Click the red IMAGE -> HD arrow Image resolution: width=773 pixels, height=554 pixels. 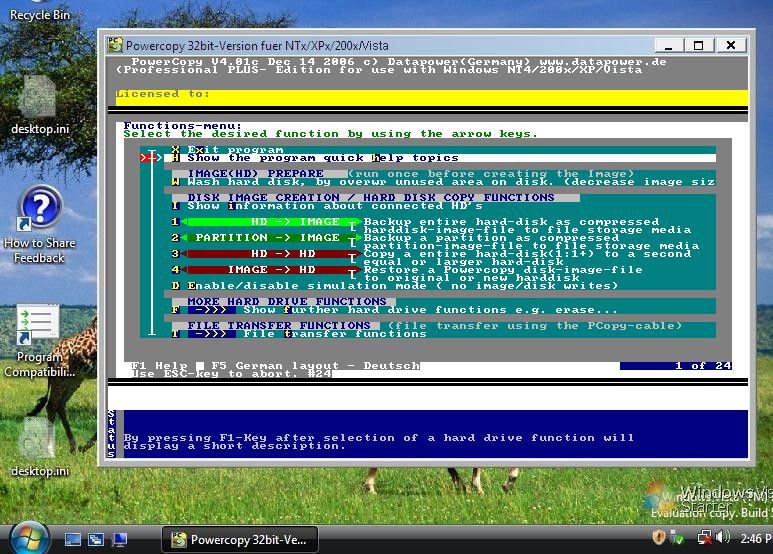point(271,270)
